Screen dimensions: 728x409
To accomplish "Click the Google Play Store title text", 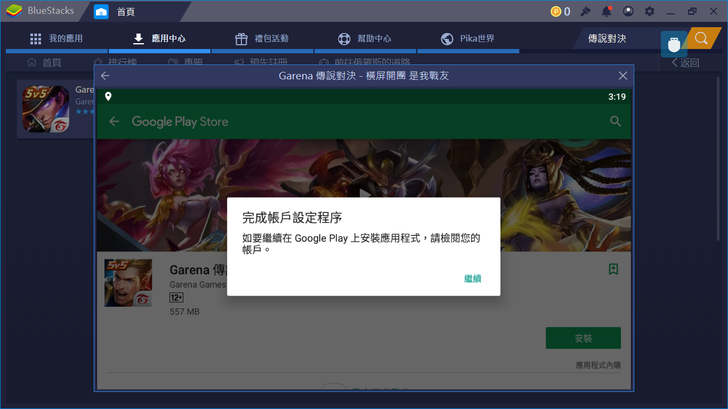I will 180,122.
